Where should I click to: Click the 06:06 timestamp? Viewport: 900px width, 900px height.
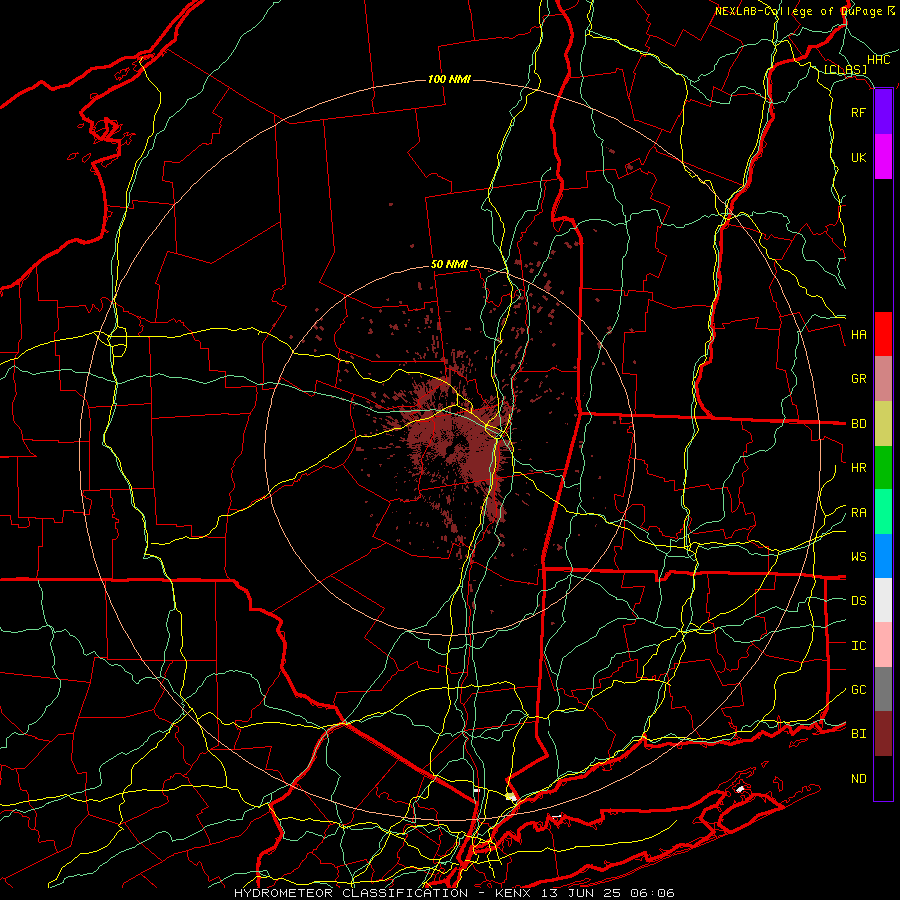tap(651, 893)
